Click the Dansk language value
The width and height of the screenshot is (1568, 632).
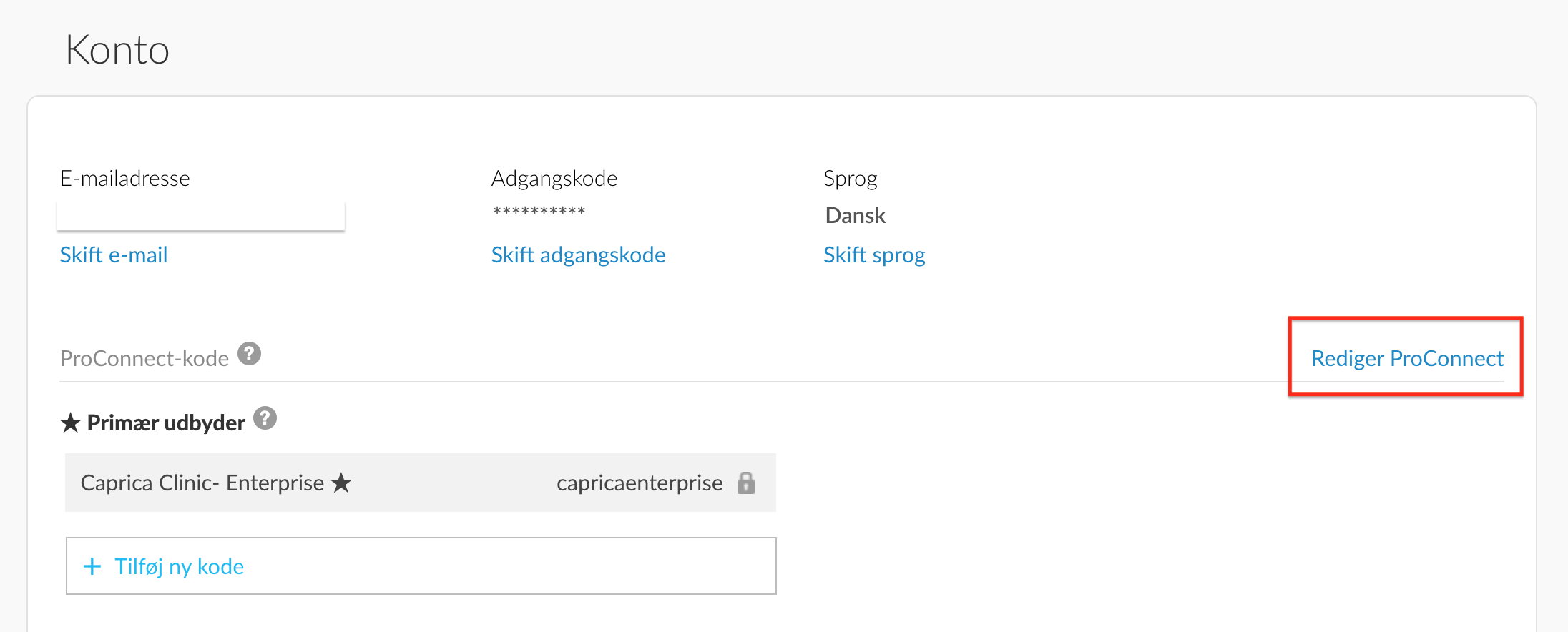856,215
